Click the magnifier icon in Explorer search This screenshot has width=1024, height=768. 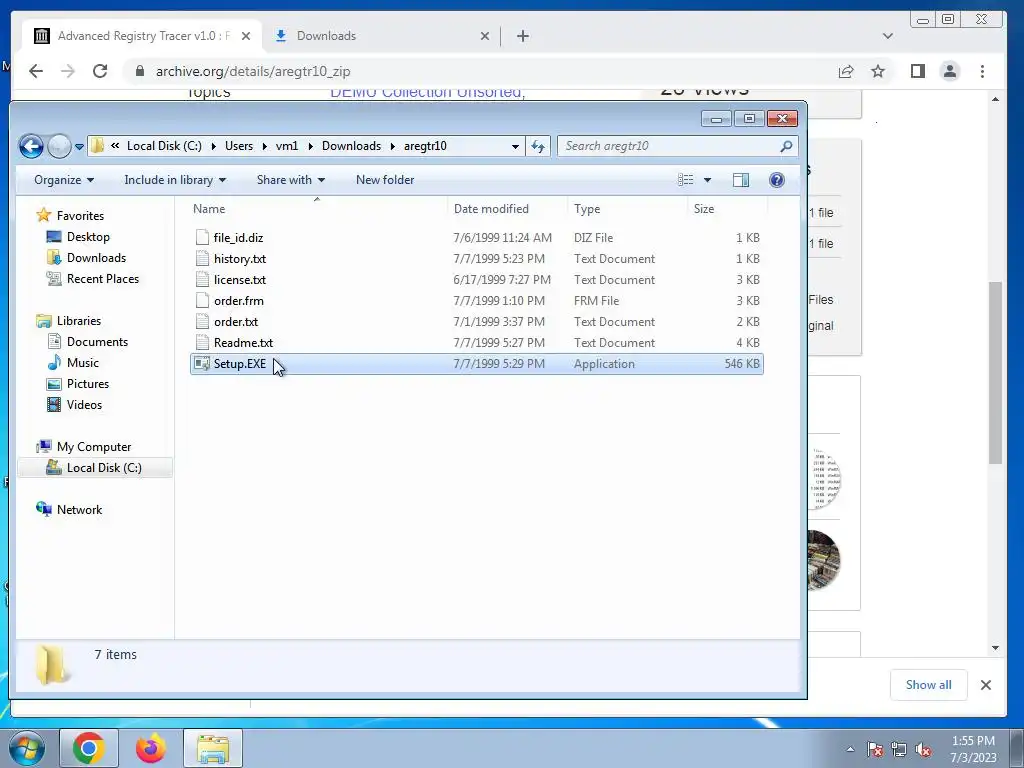[x=787, y=146]
